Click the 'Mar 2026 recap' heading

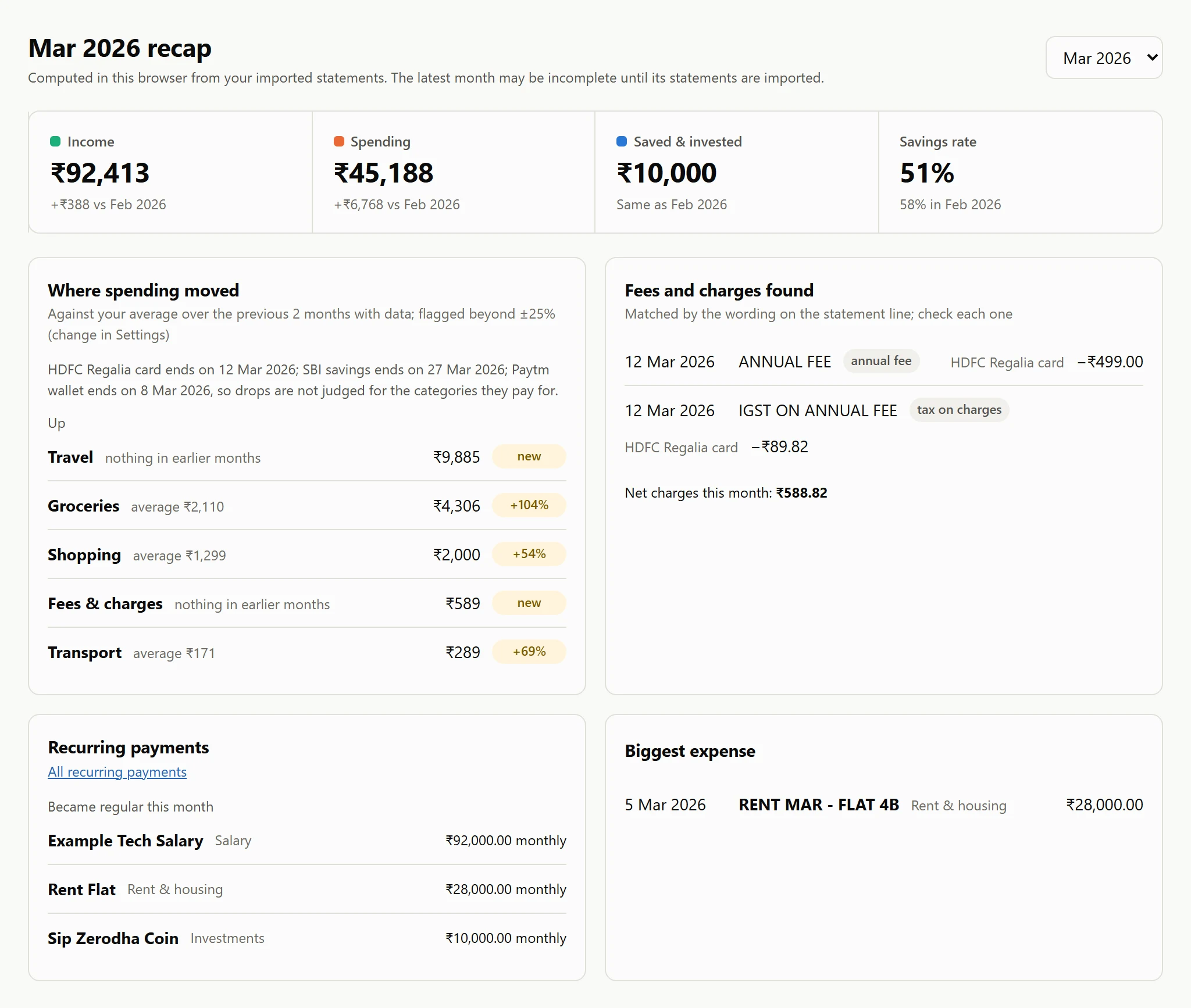pyautogui.click(x=120, y=48)
